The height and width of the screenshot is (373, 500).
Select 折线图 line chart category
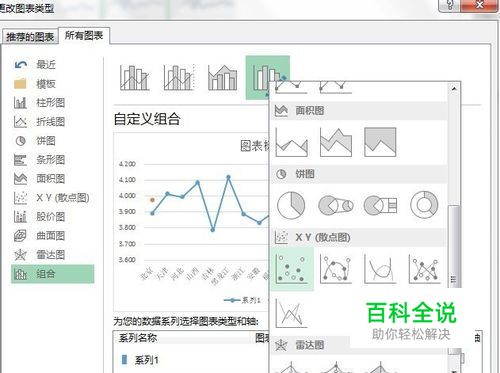pos(53,122)
